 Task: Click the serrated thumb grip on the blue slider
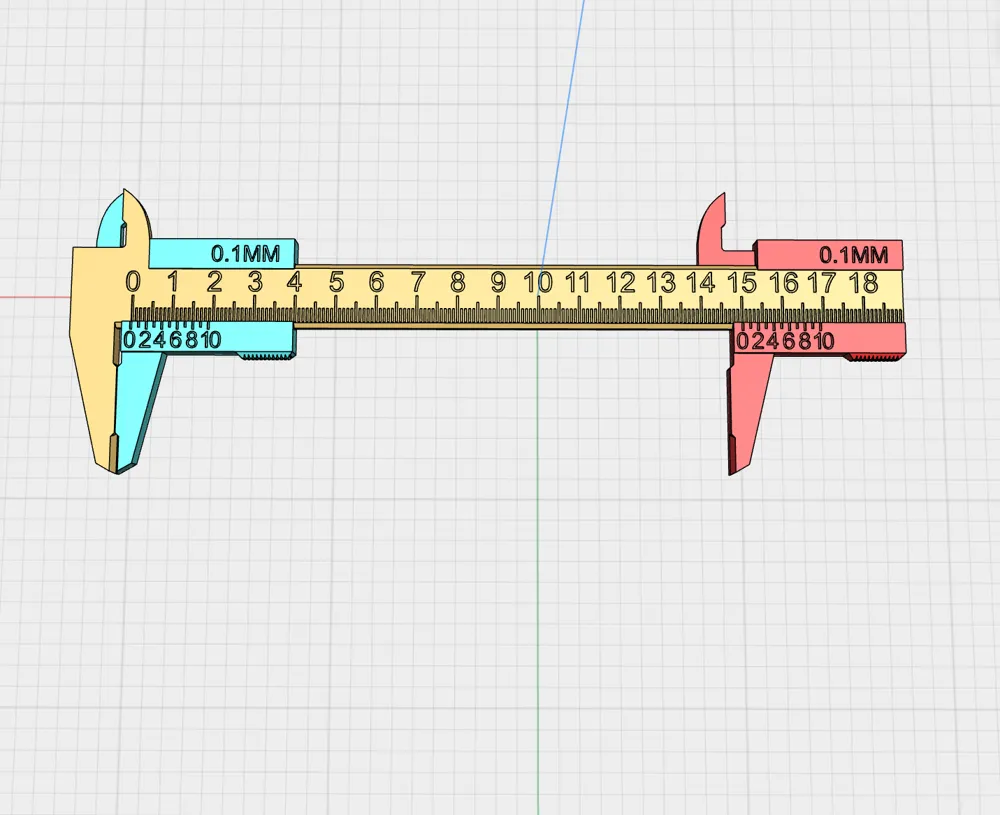click(x=265, y=355)
